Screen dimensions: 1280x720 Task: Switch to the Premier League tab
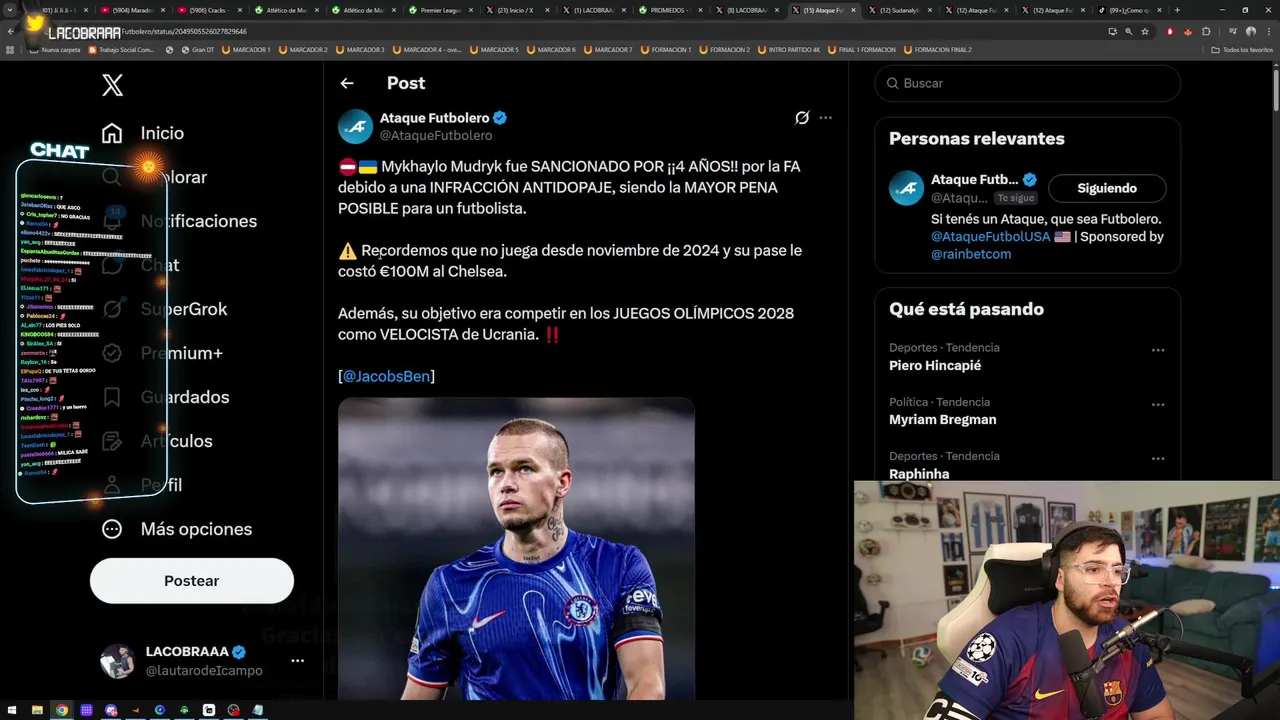click(440, 10)
